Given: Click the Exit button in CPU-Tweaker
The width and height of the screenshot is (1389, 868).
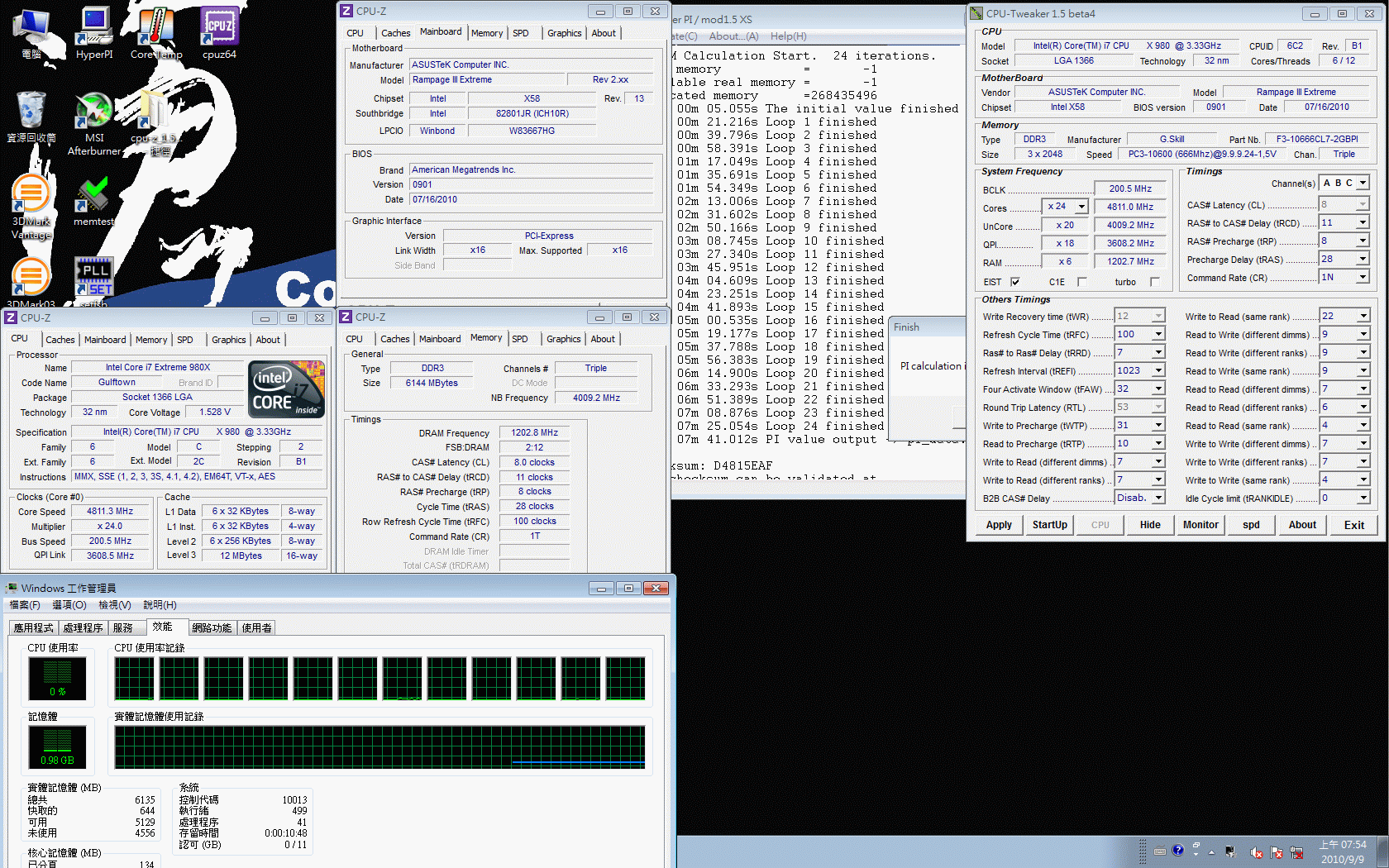Looking at the screenshot, I should (x=1354, y=525).
